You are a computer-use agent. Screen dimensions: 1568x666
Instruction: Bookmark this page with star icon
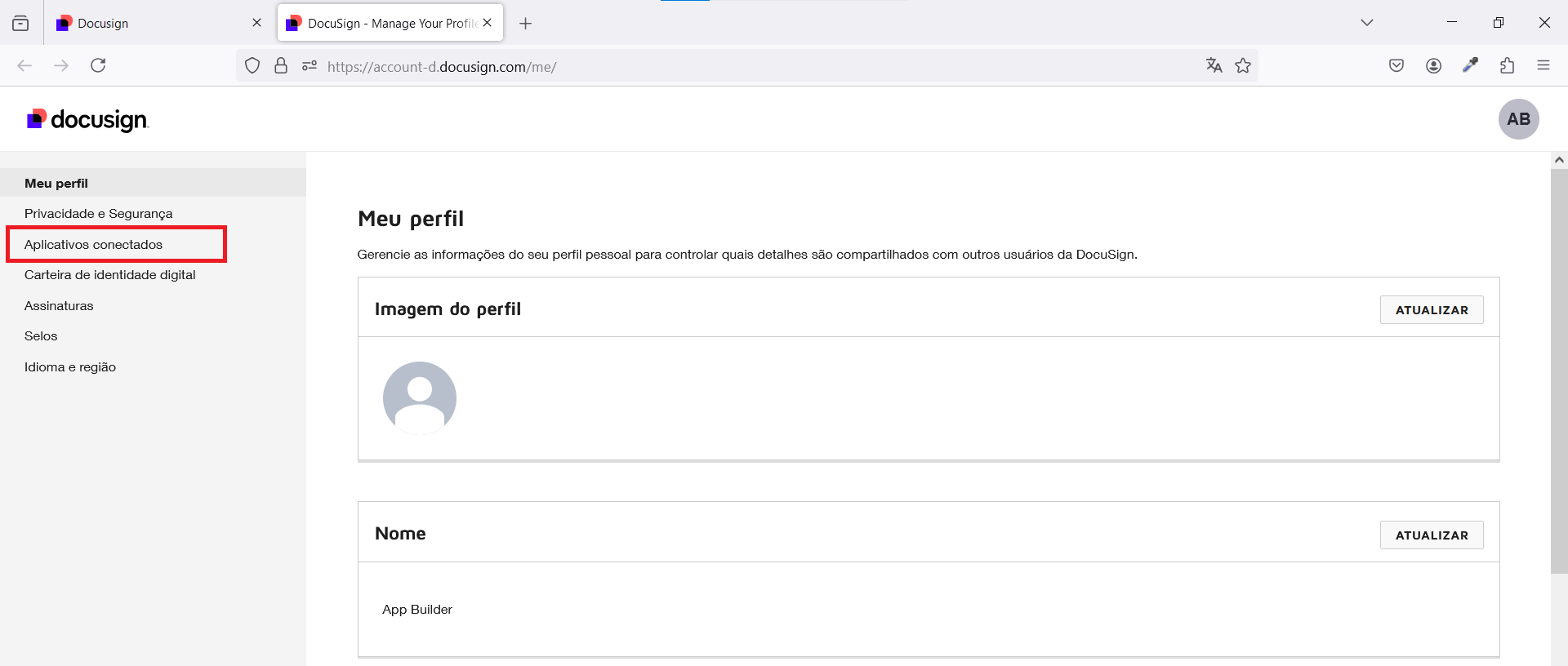(x=1243, y=66)
